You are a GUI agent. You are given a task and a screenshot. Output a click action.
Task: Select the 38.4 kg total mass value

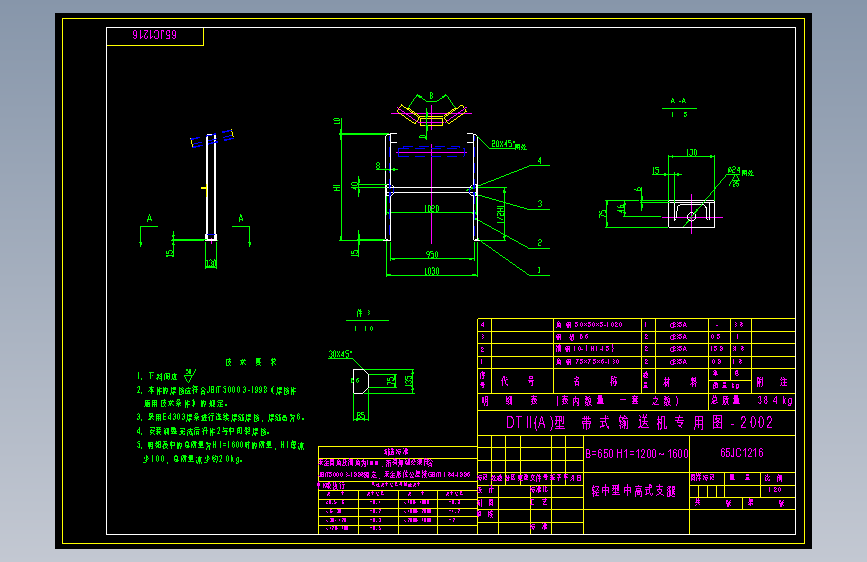[775, 400]
